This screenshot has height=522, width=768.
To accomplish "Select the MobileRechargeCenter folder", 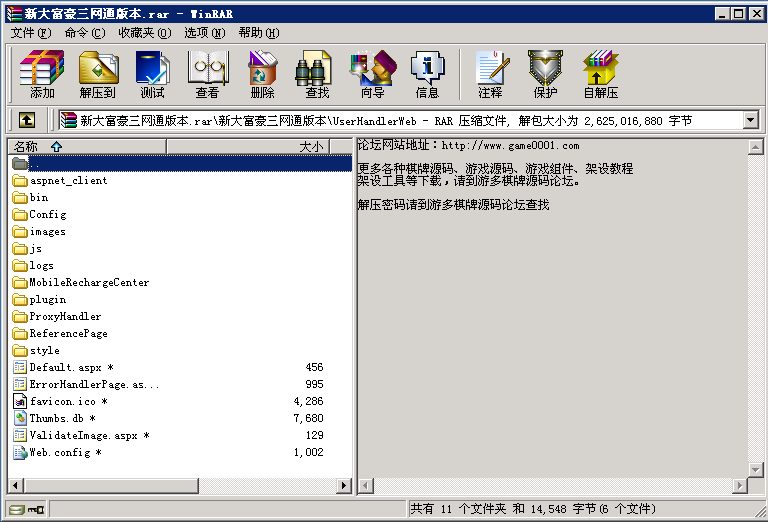I will pos(89,283).
